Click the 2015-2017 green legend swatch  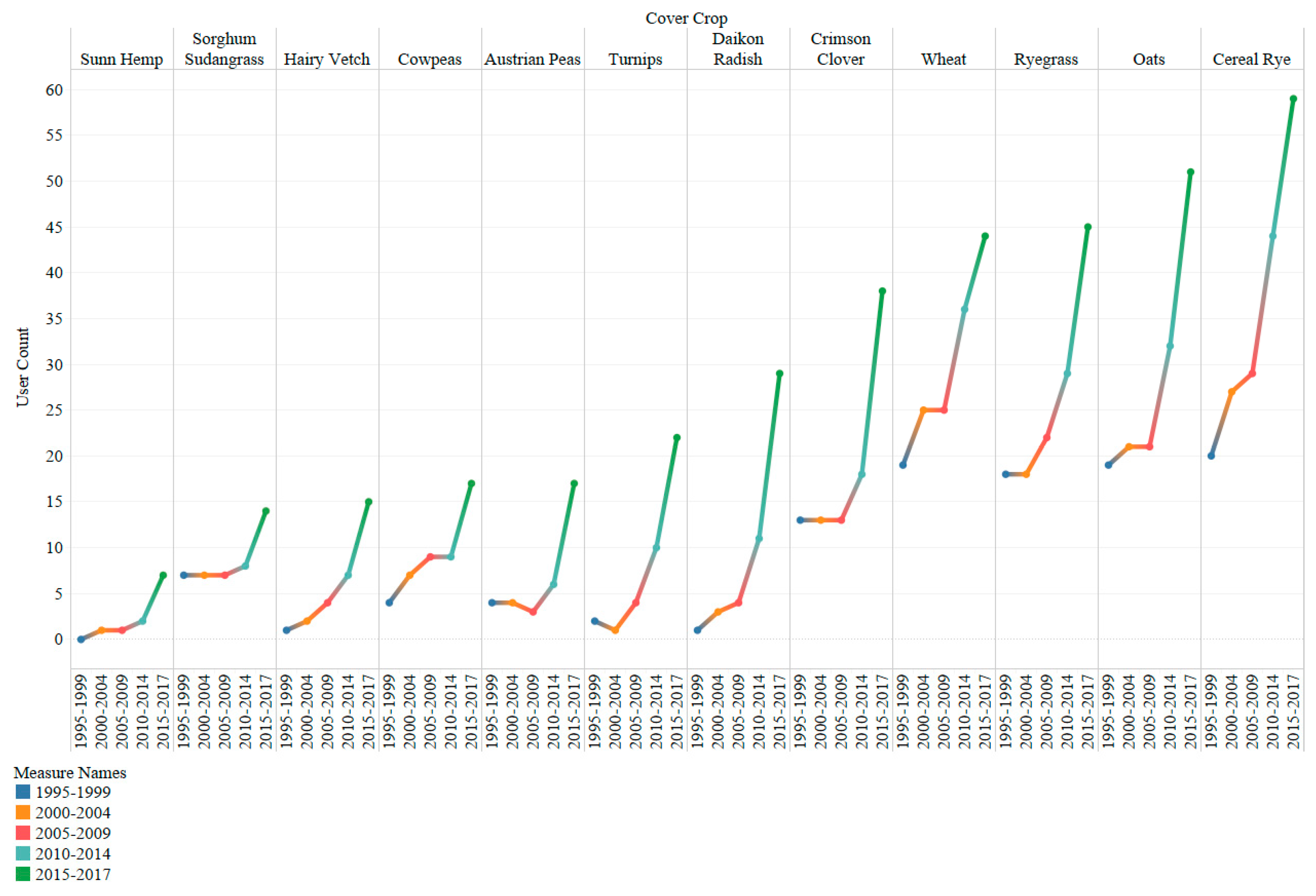pyautogui.click(x=23, y=874)
